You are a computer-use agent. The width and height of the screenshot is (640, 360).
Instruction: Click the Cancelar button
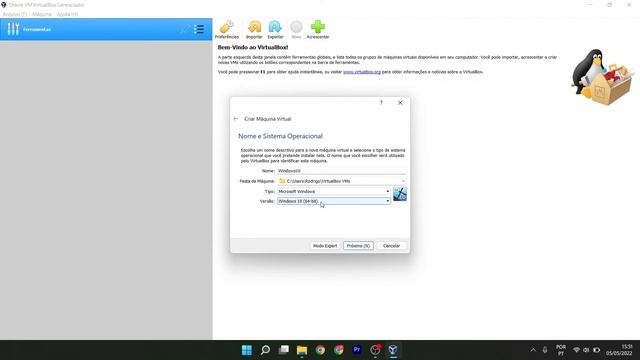tap(391, 246)
